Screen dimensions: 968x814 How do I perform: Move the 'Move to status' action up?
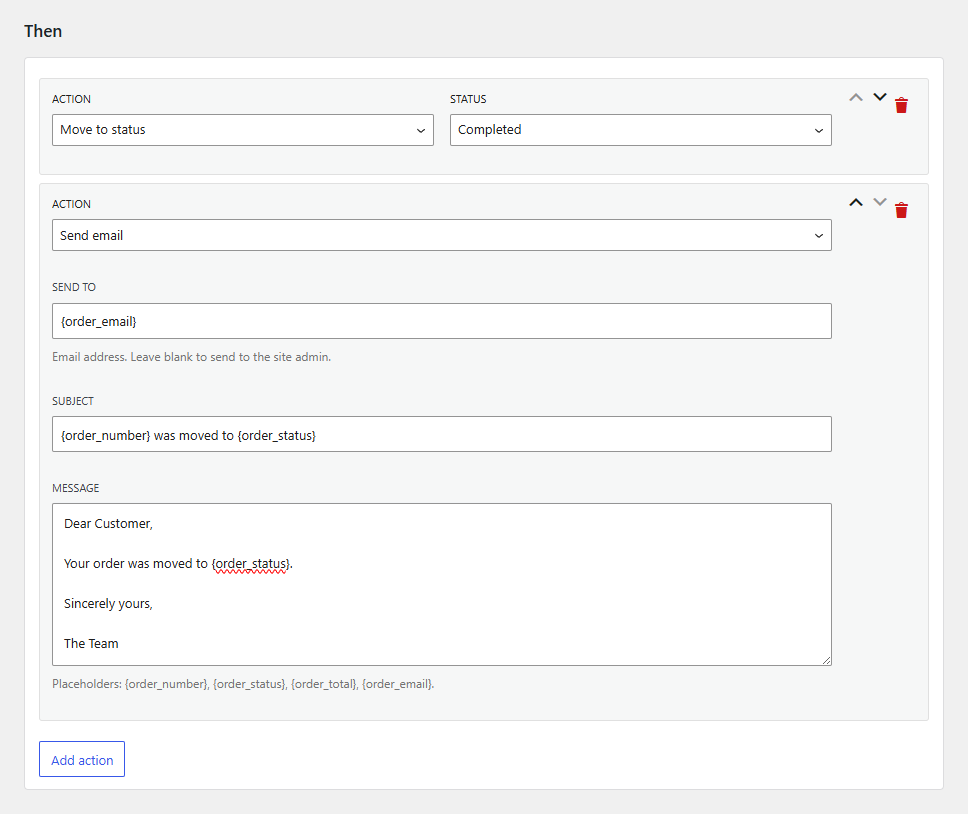point(856,98)
